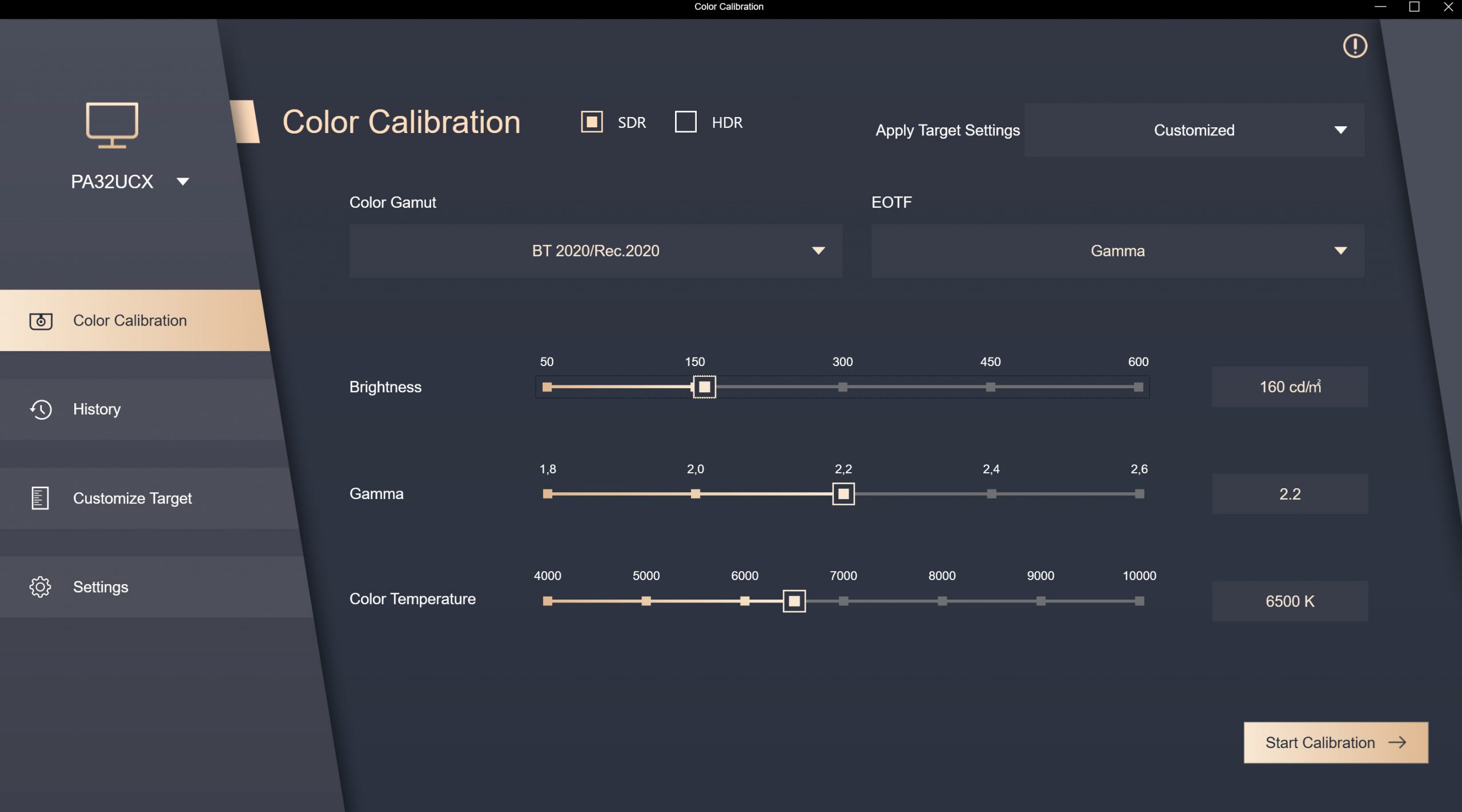Click the arrow icon on Start Calibration

tap(1397, 742)
